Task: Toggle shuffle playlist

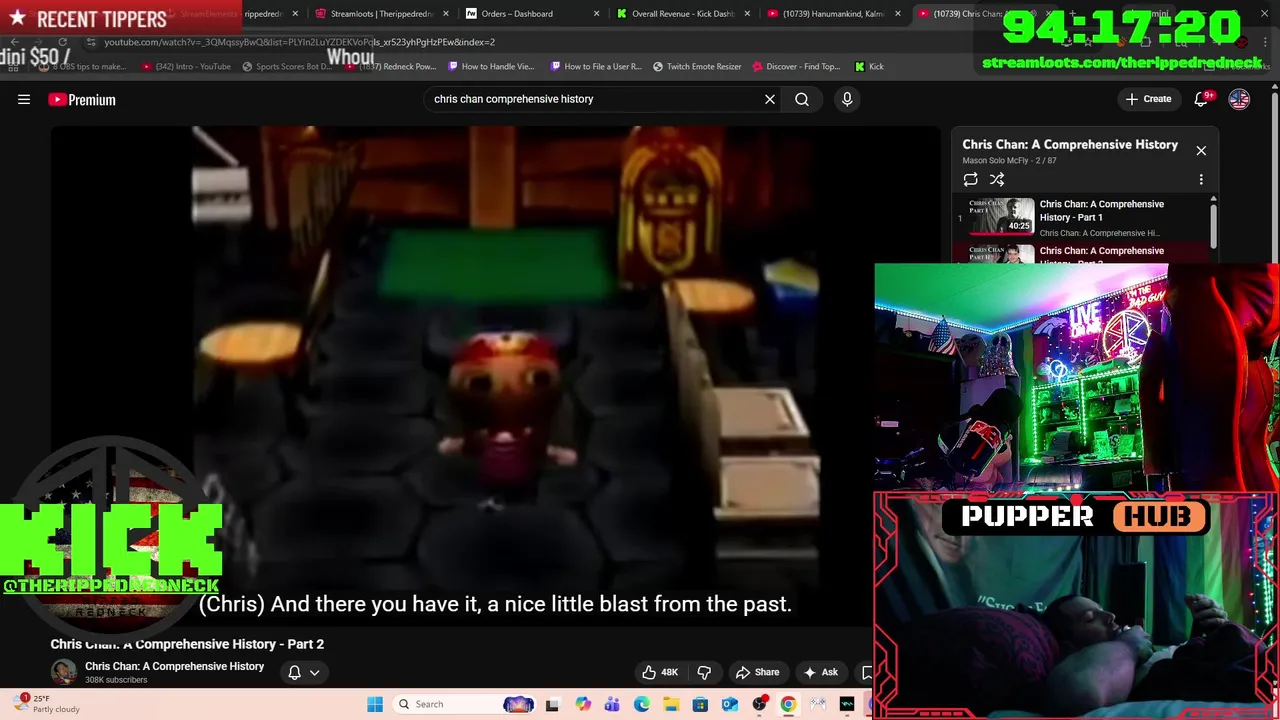Action: pos(997,180)
